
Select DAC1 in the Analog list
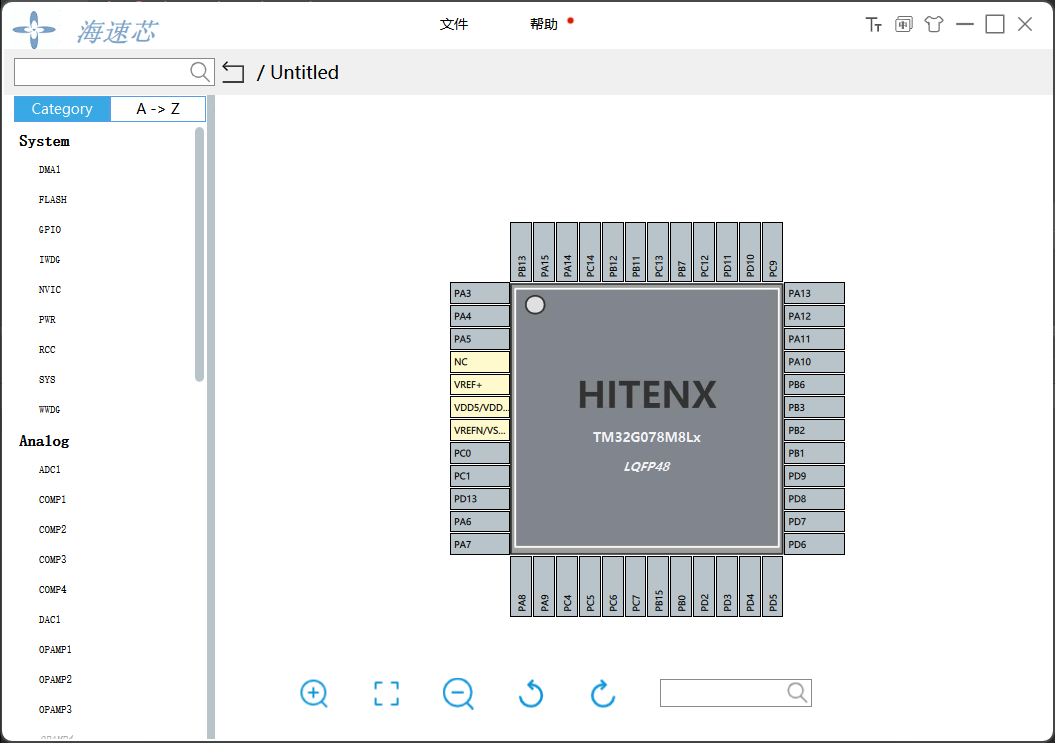click(x=50, y=620)
